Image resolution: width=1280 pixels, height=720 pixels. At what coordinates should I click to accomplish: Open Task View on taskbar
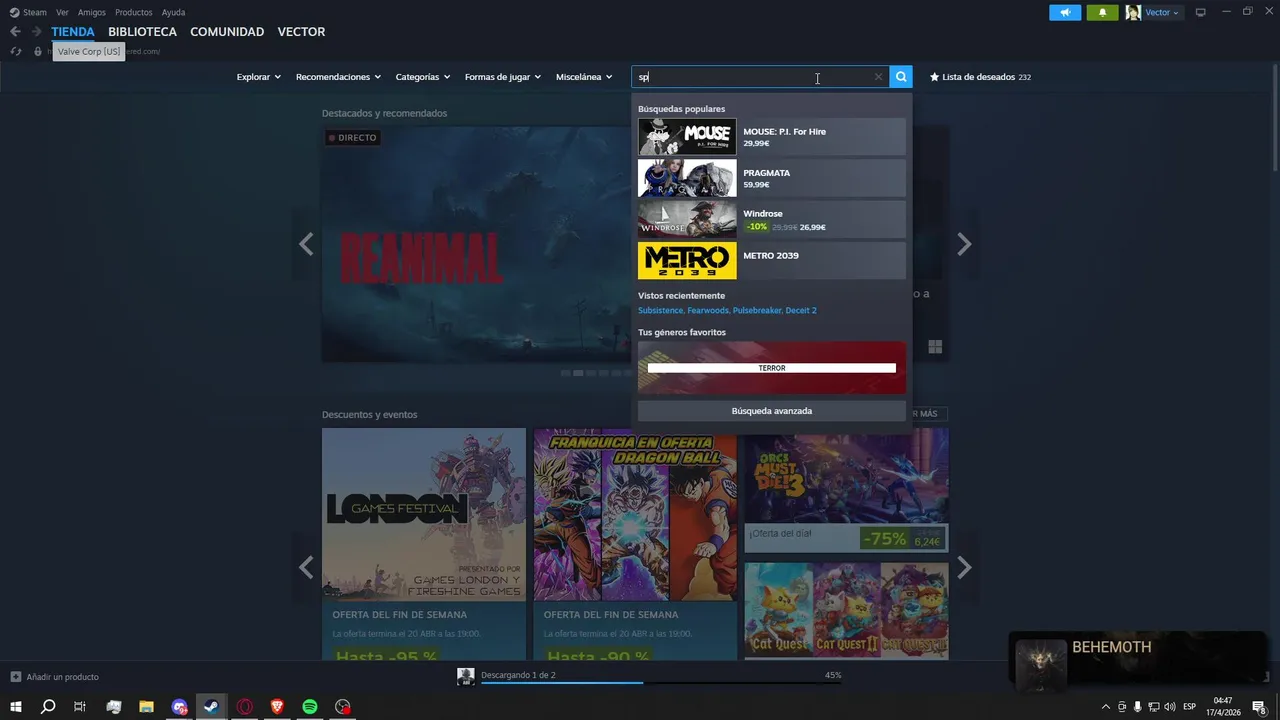click(80, 707)
